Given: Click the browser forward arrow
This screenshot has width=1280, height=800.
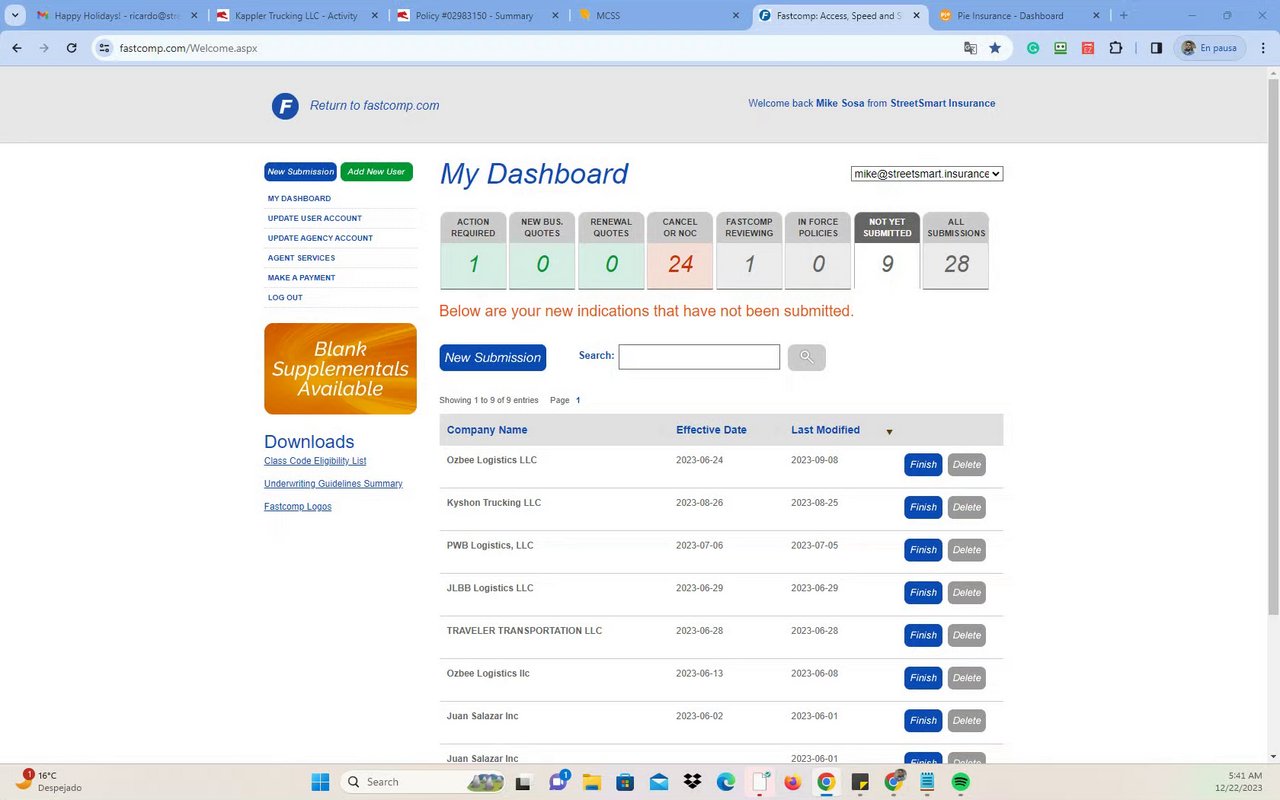Looking at the screenshot, I should [44, 48].
